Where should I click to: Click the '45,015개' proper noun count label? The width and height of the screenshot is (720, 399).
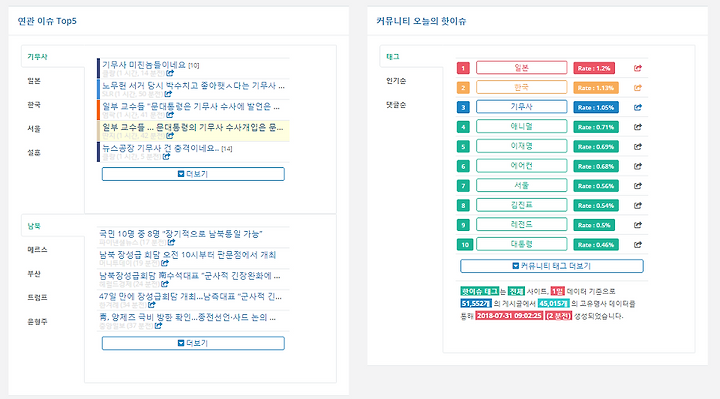[x=553, y=303]
